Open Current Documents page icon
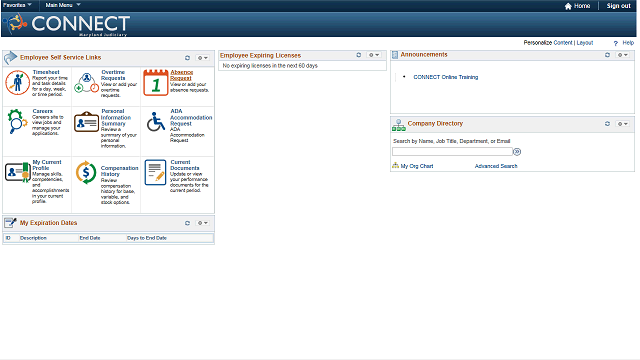The height and width of the screenshot is (360, 640). coord(156,172)
